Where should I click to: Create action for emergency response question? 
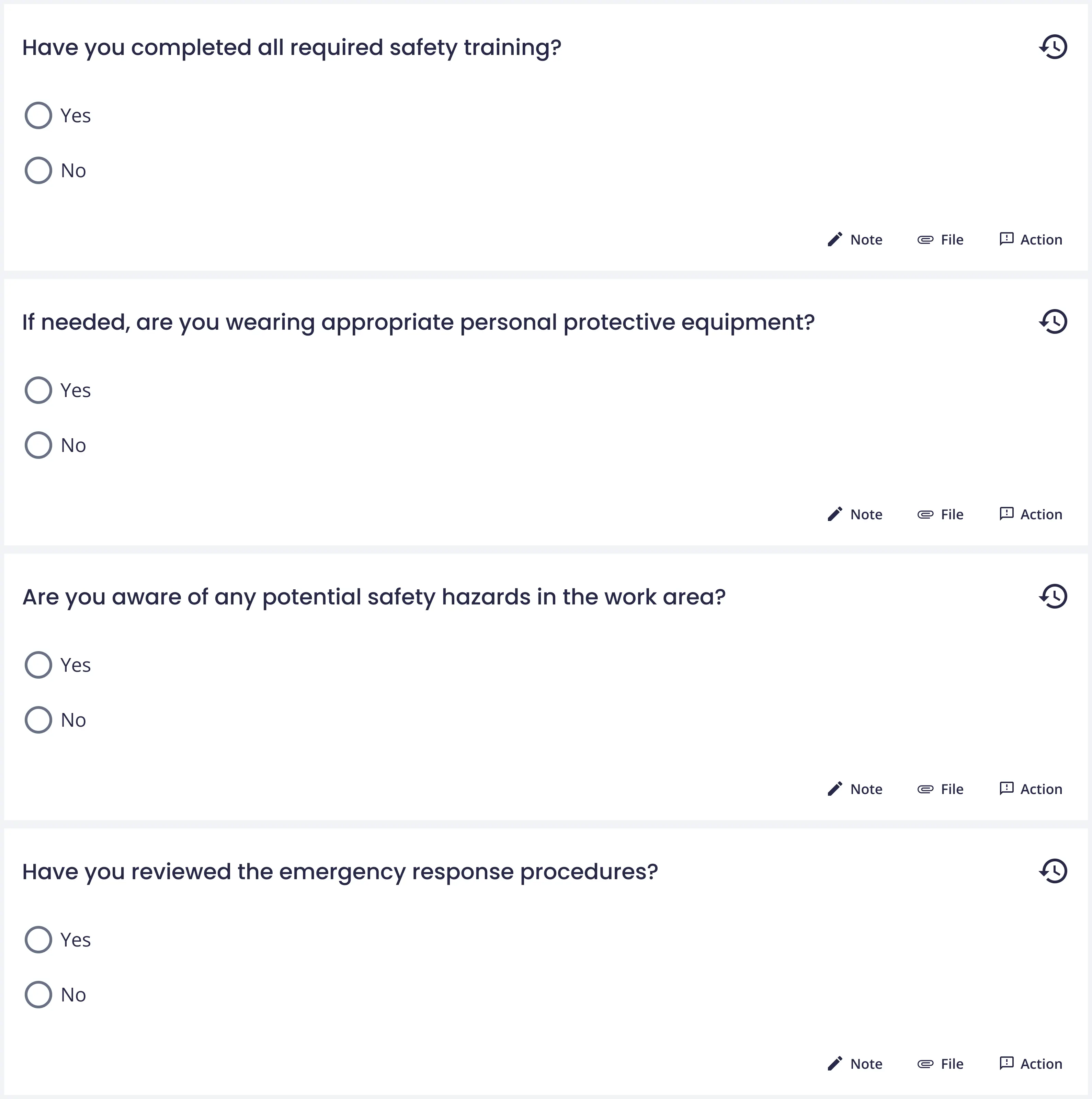1031,1064
